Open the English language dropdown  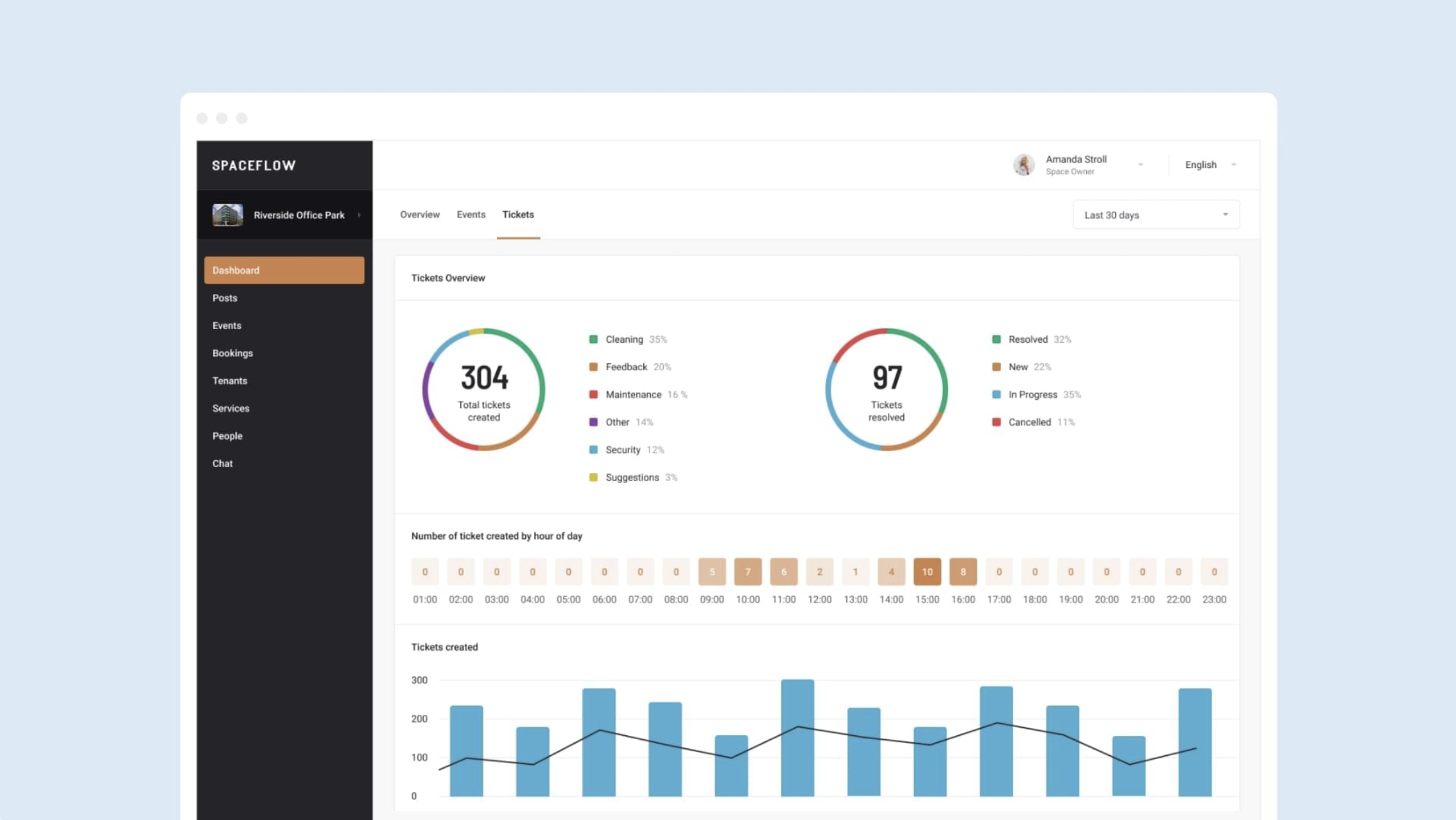[1210, 165]
